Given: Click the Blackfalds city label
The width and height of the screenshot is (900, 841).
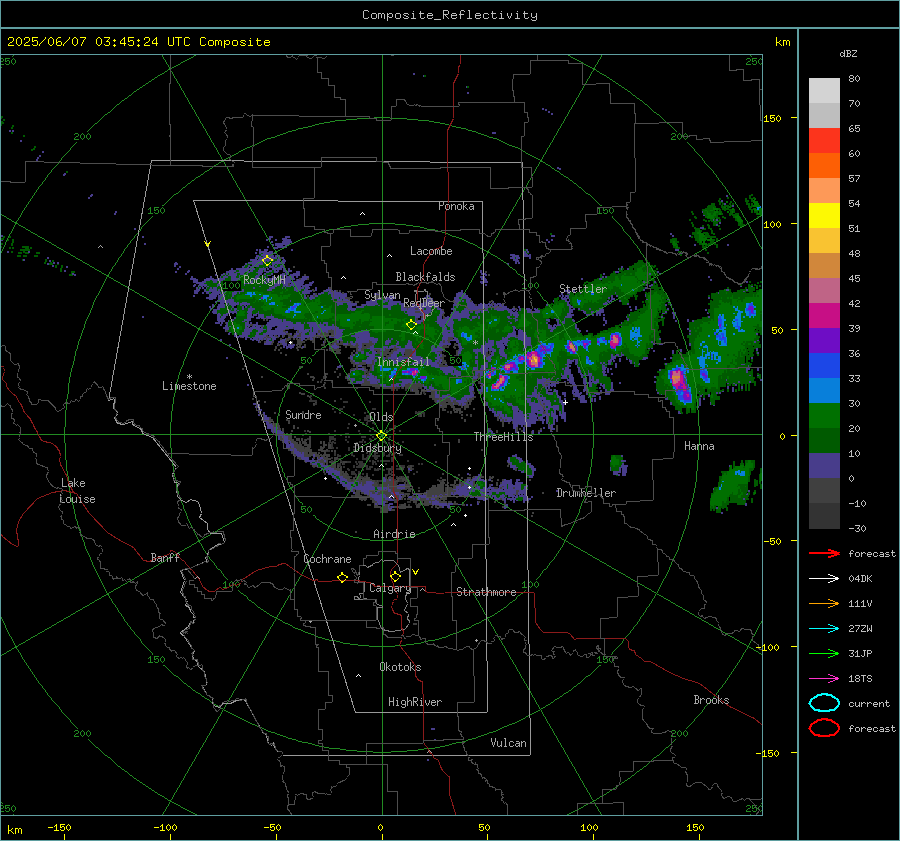Looking at the screenshot, I should pyautogui.click(x=425, y=277).
